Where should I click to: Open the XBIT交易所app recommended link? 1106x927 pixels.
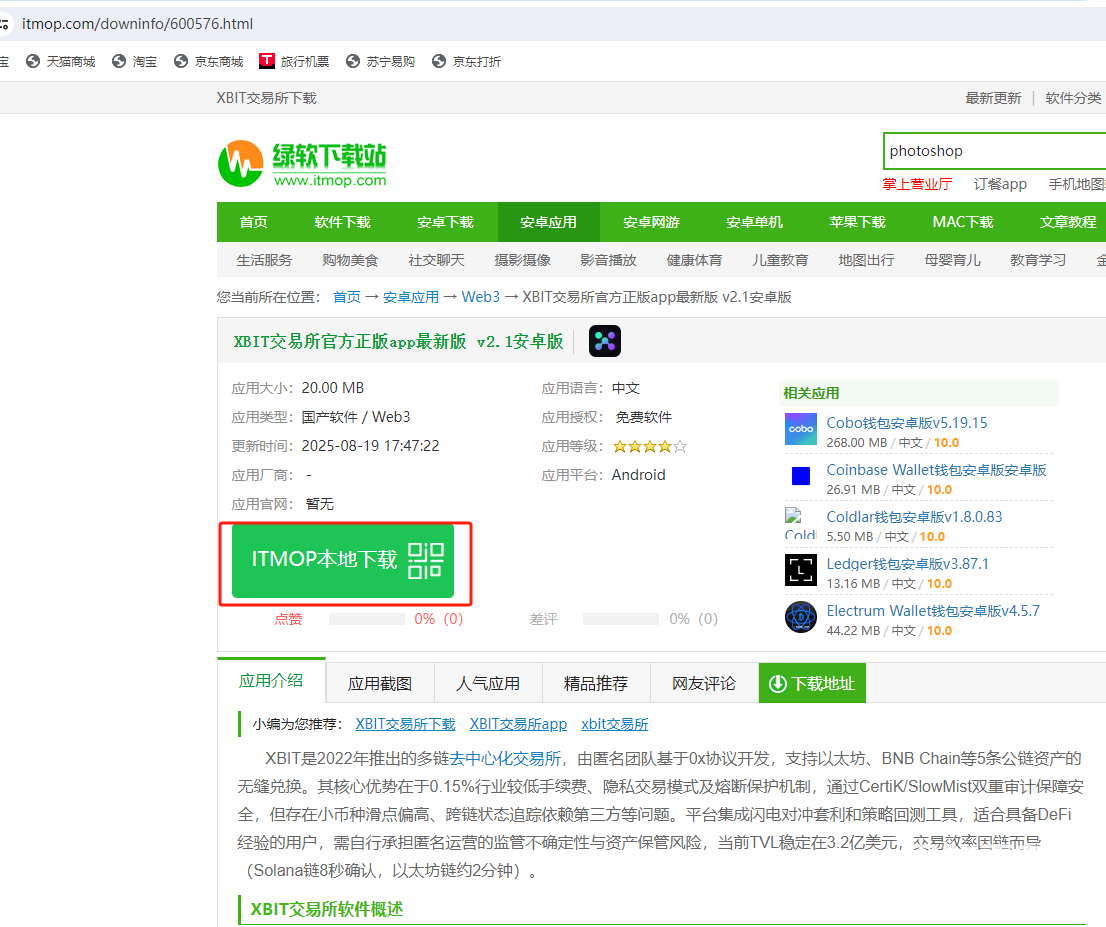point(518,724)
